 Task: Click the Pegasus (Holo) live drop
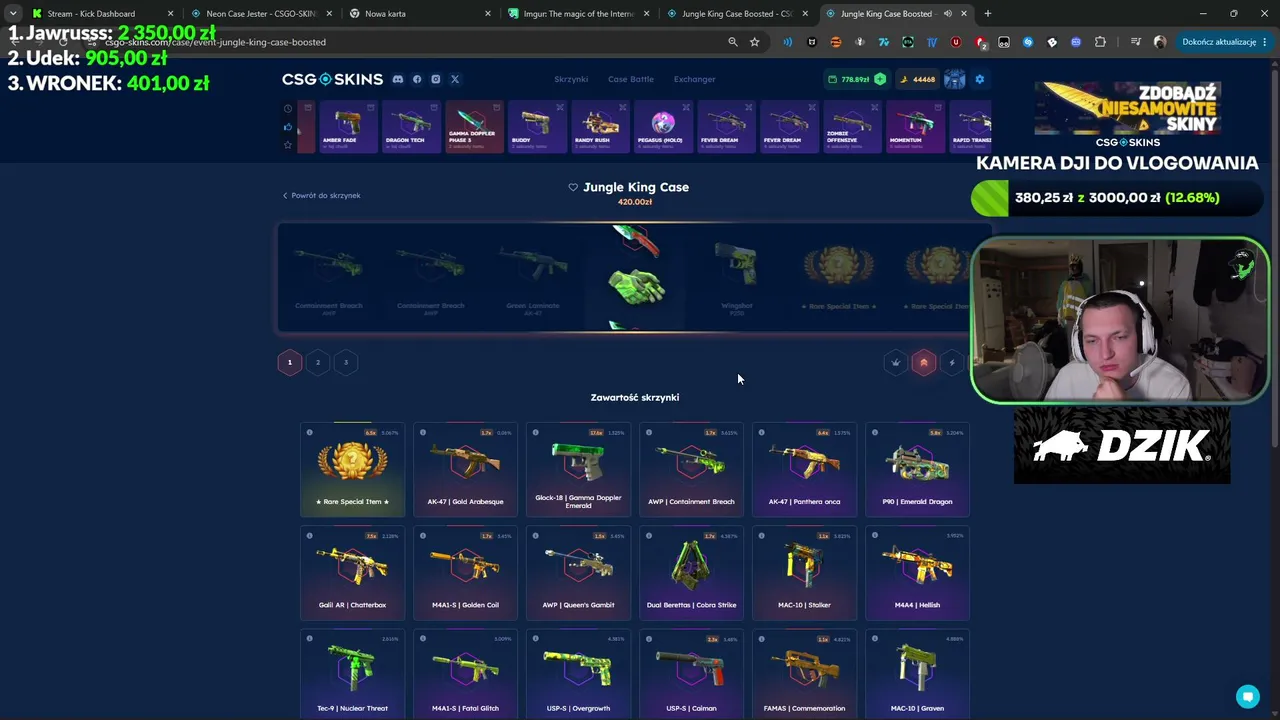pyautogui.click(x=662, y=127)
